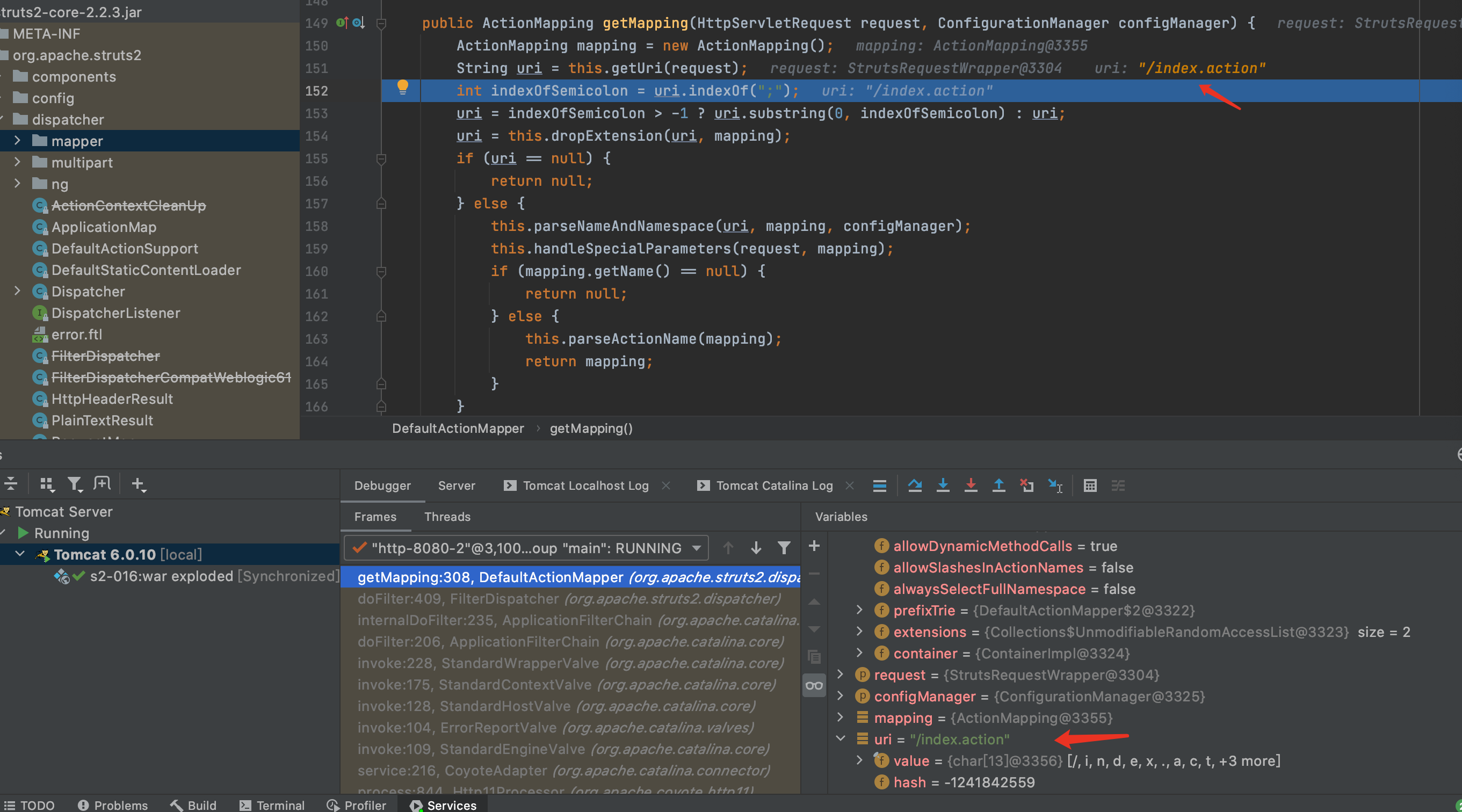The height and width of the screenshot is (812, 1462).
Task: Switch to the Threads tab
Action: tap(447, 517)
